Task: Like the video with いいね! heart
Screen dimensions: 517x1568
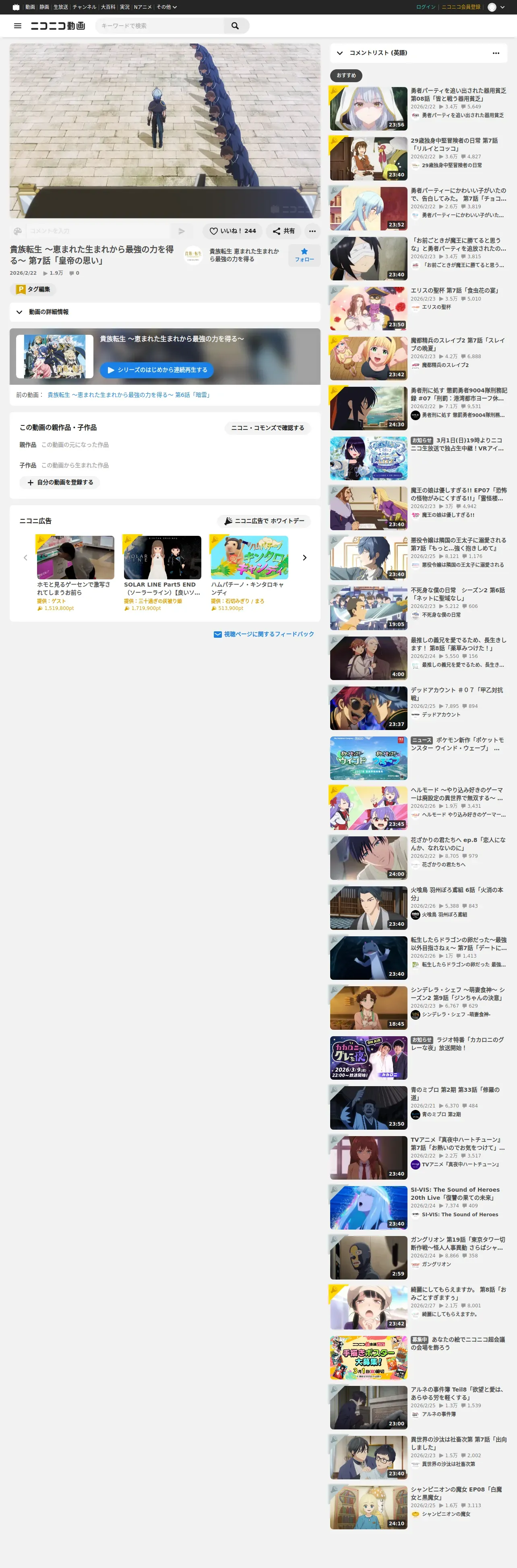Action: [233, 231]
